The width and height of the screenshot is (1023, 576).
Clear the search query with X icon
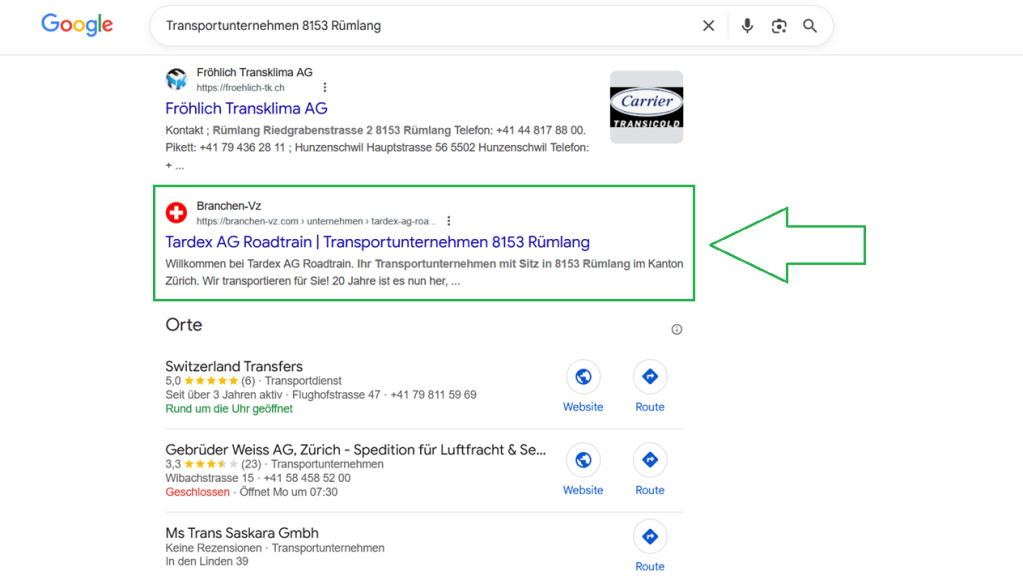point(708,26)
